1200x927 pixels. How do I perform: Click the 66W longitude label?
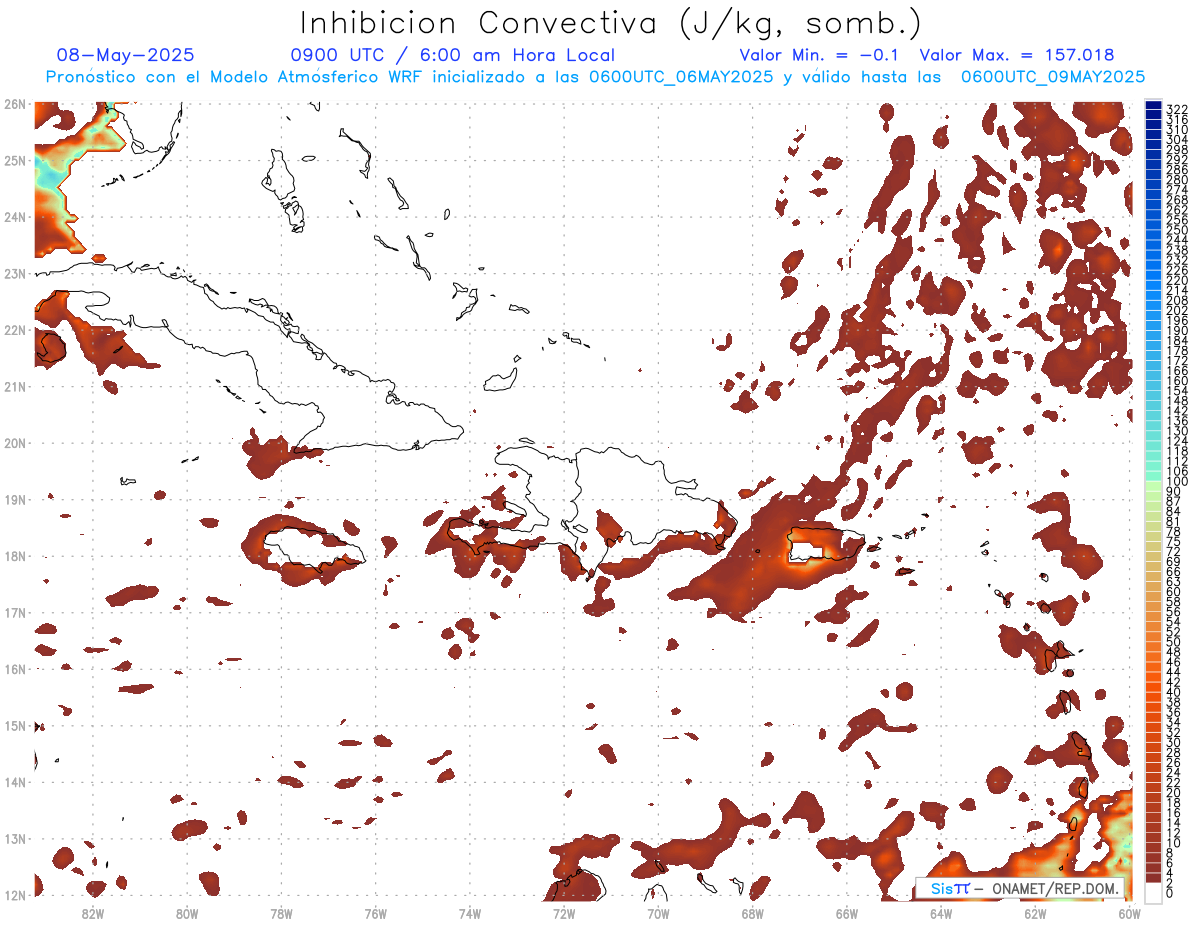pos(846,912)
